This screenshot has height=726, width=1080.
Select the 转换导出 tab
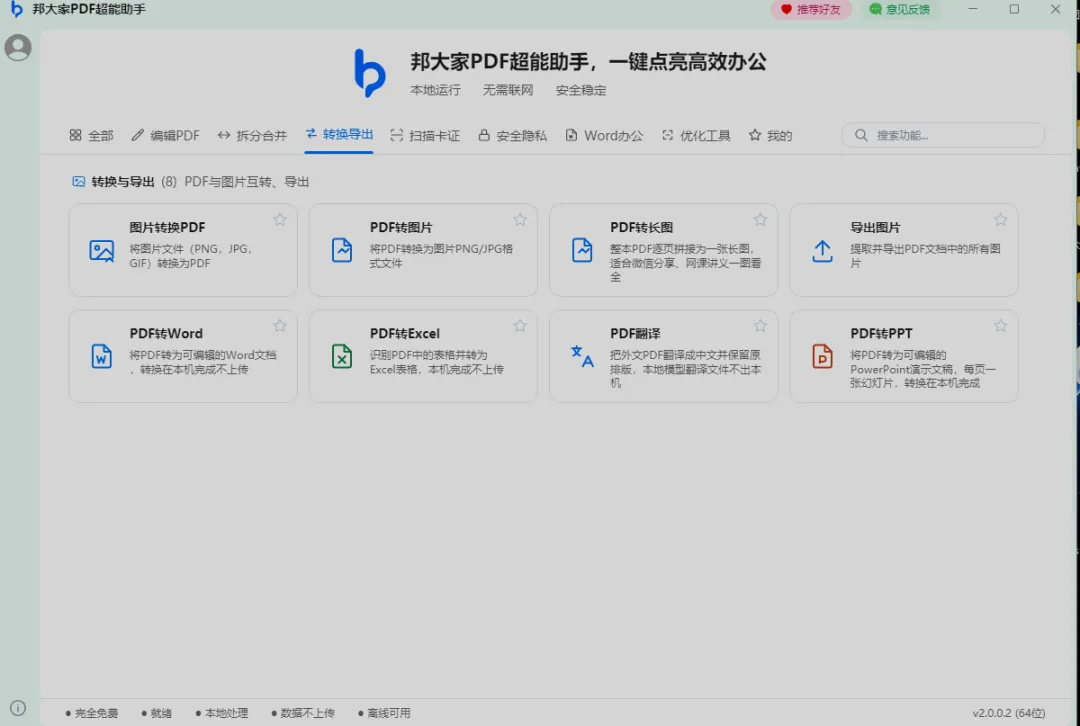point(339,134)
